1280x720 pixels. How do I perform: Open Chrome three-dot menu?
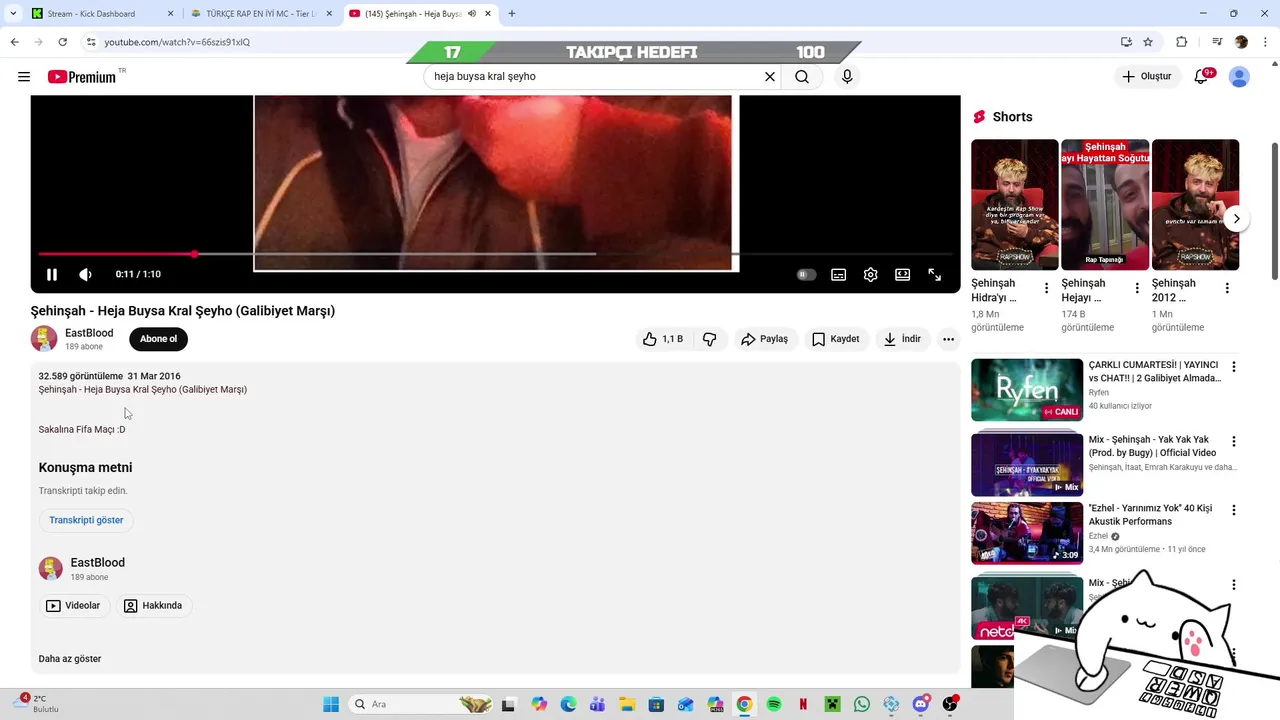[x=1265, y=42]
